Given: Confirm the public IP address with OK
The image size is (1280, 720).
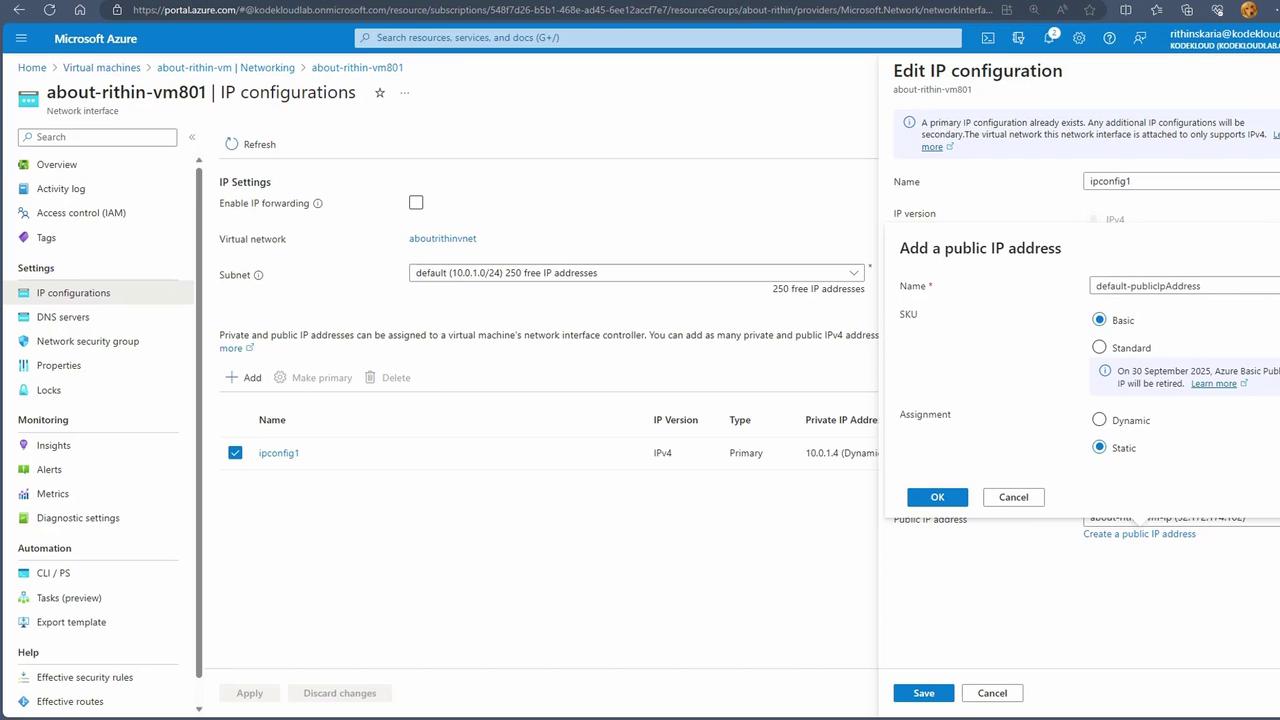Looking at the screenshot, I should point(937,497).
